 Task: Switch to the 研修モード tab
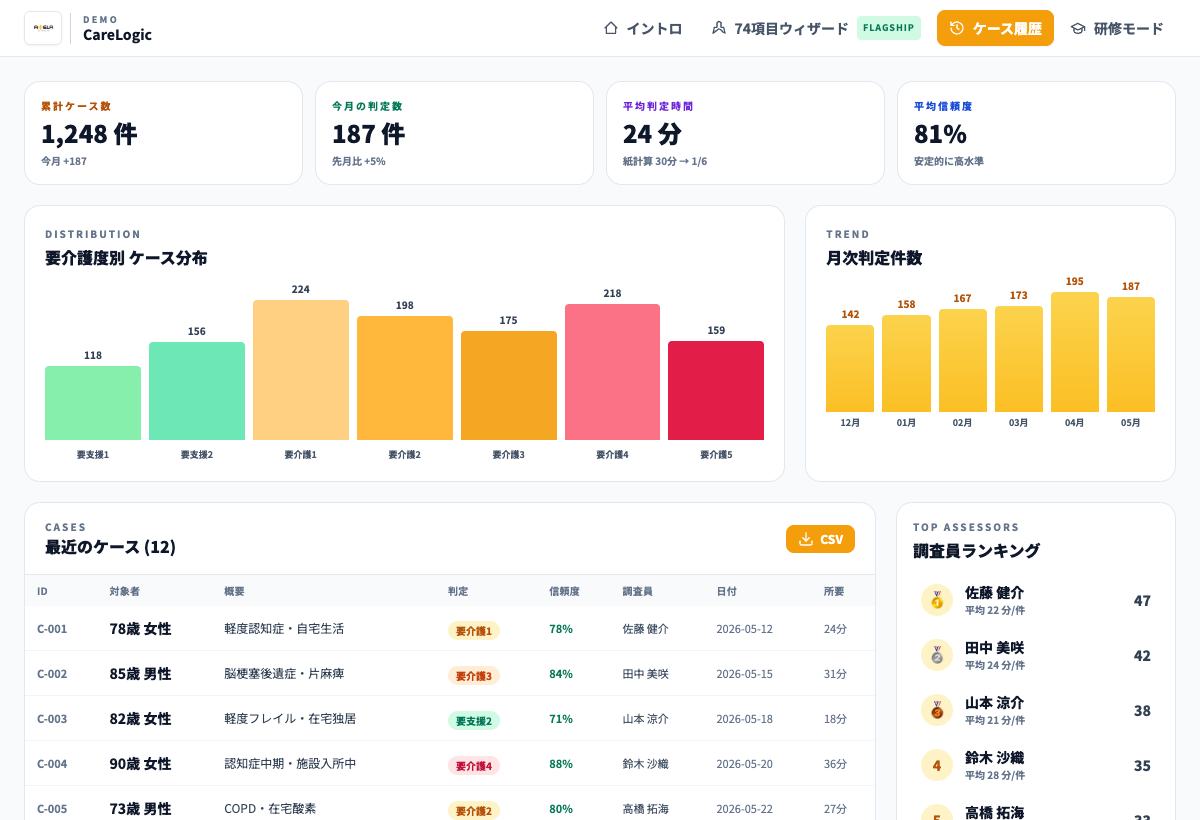pyautogui.click(x=1117, y=28)
